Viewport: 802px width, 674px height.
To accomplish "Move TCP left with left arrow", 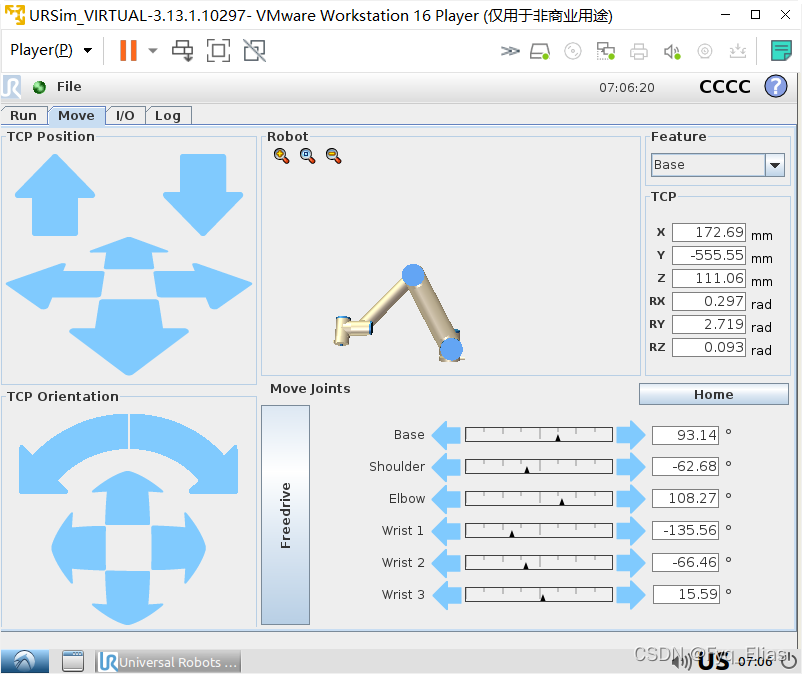I will click(x=55, y=285).
